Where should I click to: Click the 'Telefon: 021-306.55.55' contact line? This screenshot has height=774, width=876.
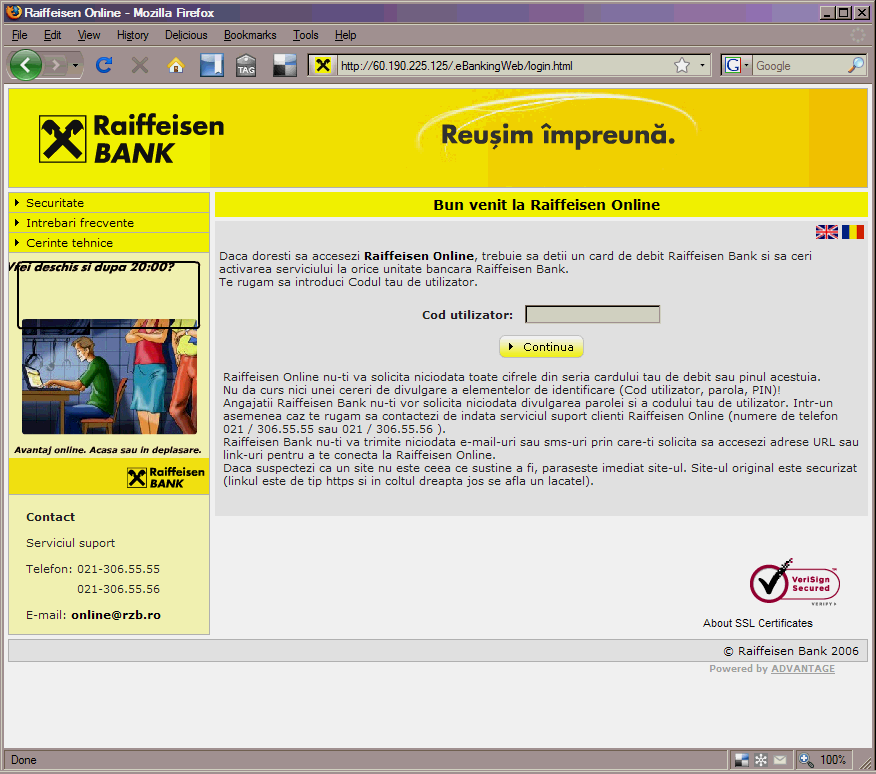coord(93,569)
